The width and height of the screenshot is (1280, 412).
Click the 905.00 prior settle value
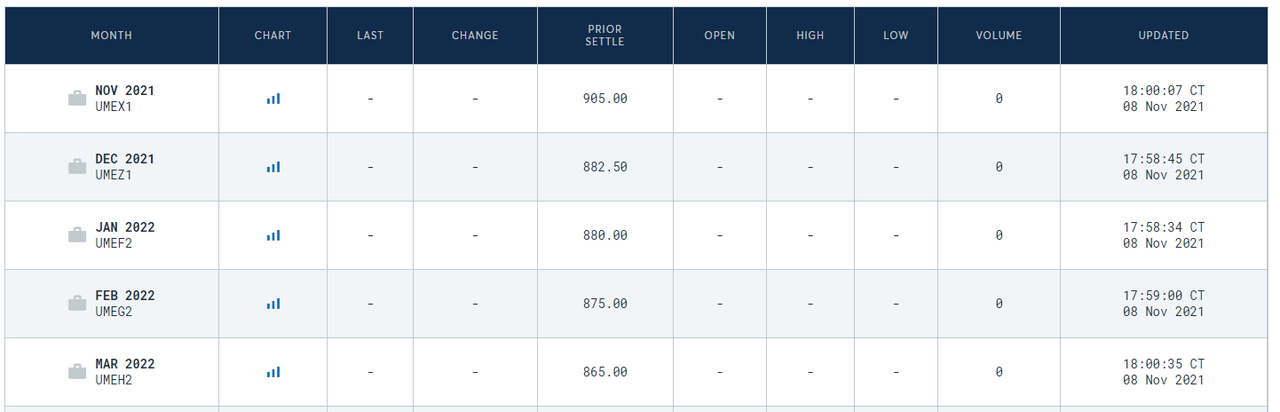pos(605,99)
